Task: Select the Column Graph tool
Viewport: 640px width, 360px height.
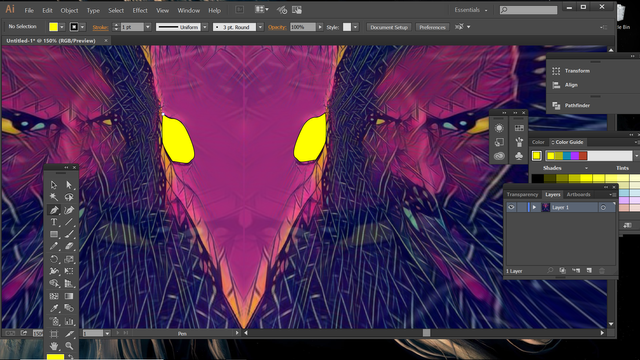Action: click(x=69, y=322)
